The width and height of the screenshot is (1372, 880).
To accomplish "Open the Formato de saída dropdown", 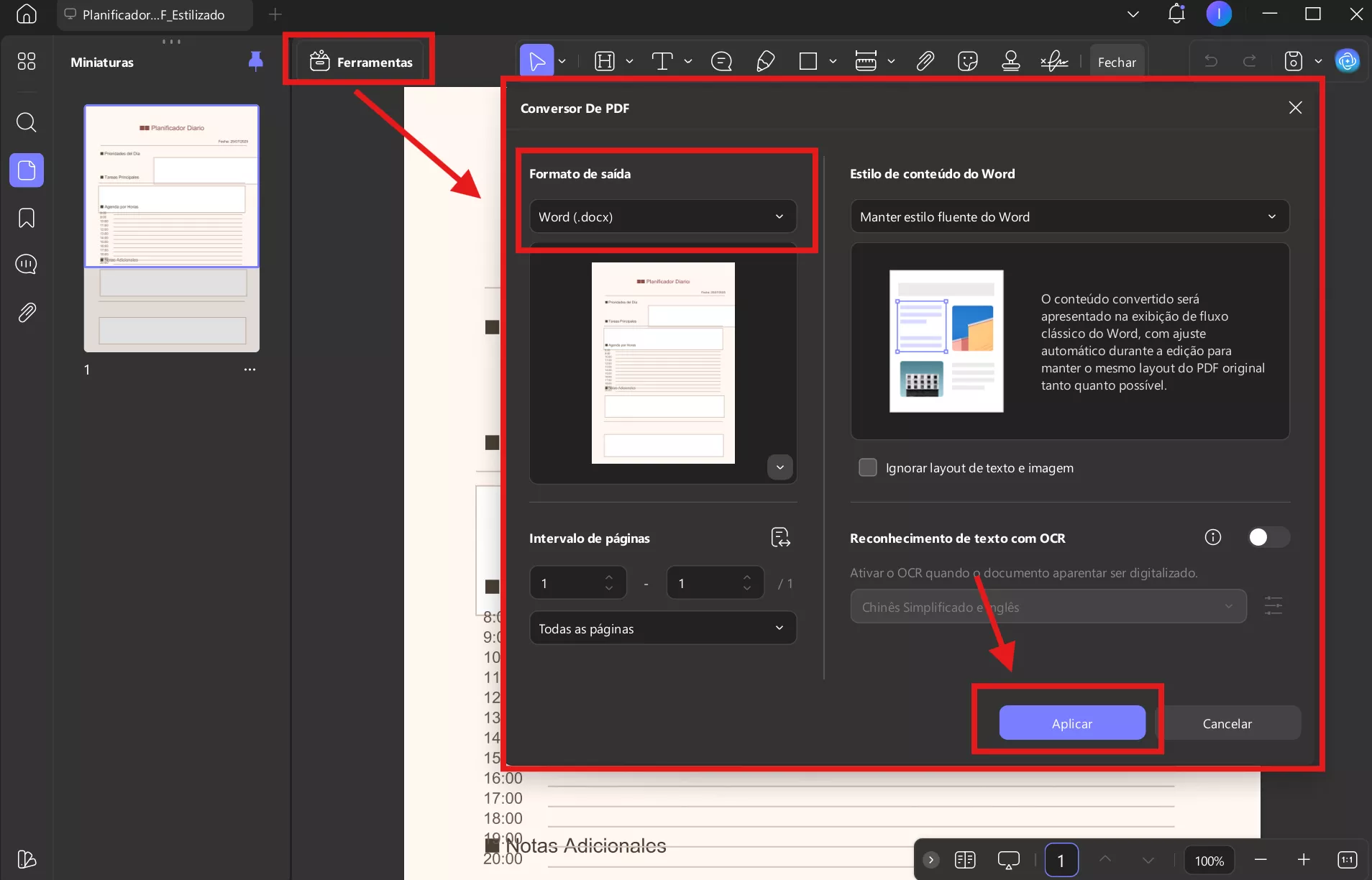I will click(x=662, y=216).
